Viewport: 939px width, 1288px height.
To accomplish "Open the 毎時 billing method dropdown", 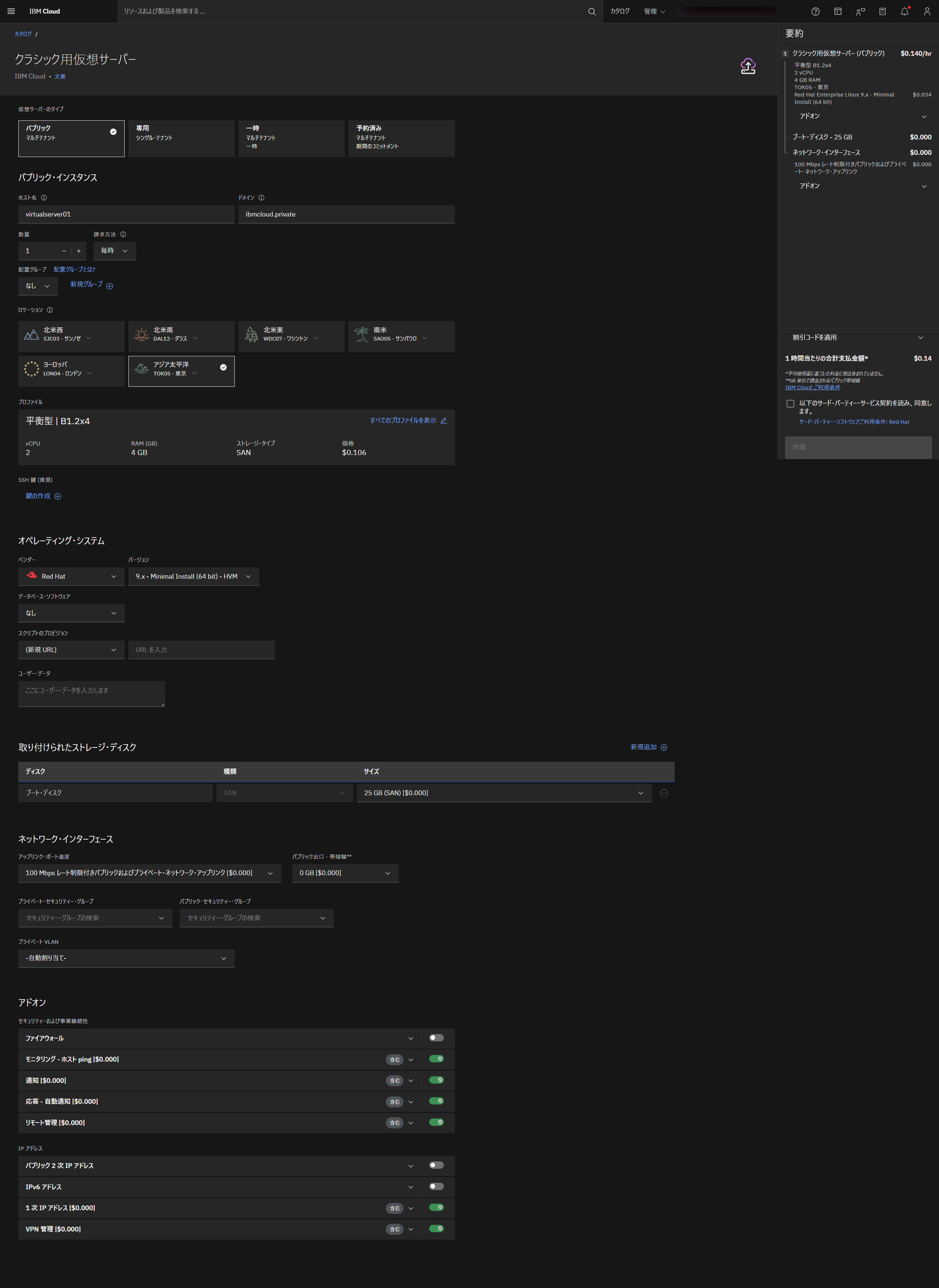I will point(114,251).
